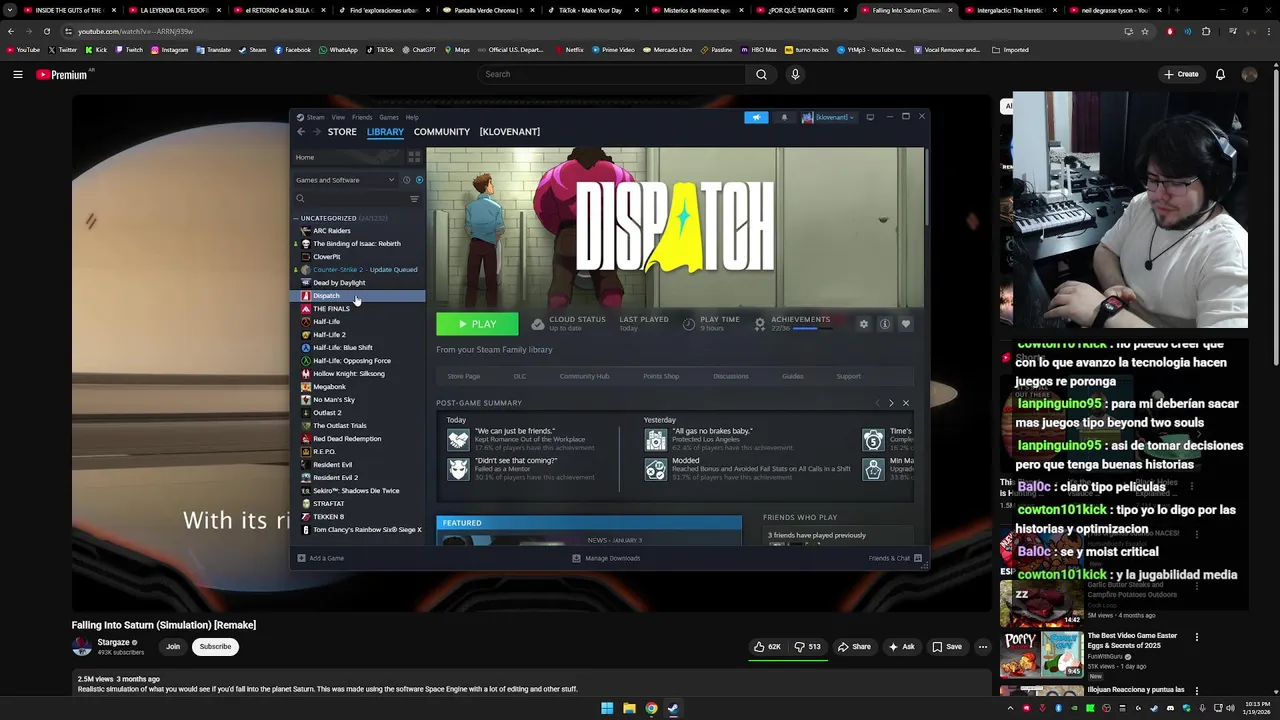The height and width of the screenshot is (720, 1280).
Task: Open the View menu in Steam
Action: point(338,117)
